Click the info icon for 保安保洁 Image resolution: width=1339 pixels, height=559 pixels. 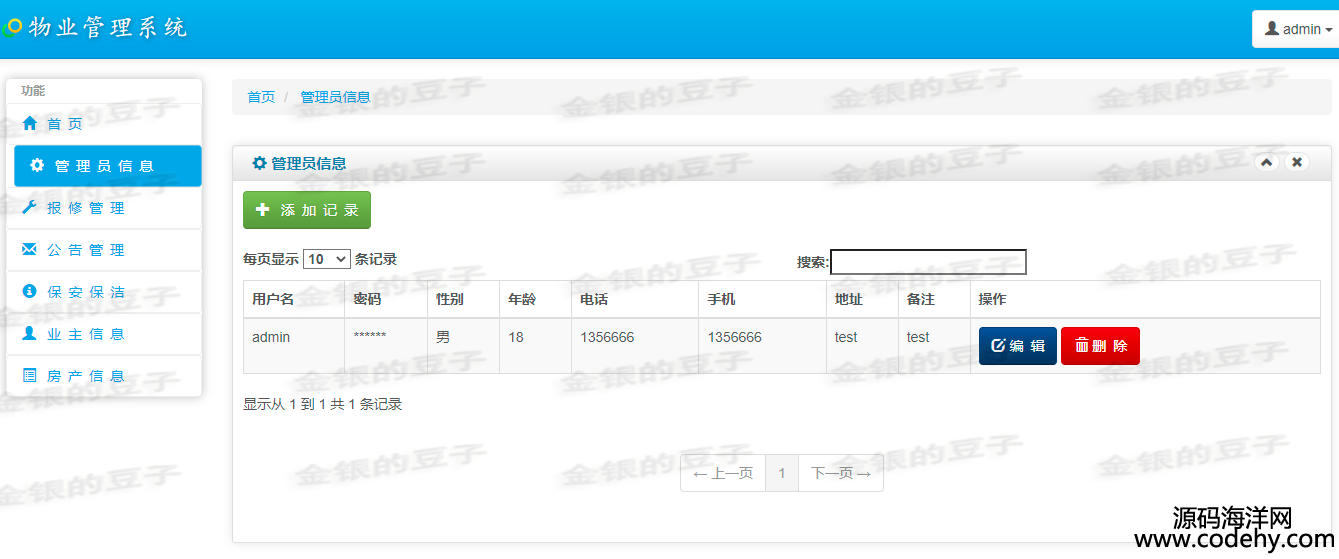pos(30,291)
